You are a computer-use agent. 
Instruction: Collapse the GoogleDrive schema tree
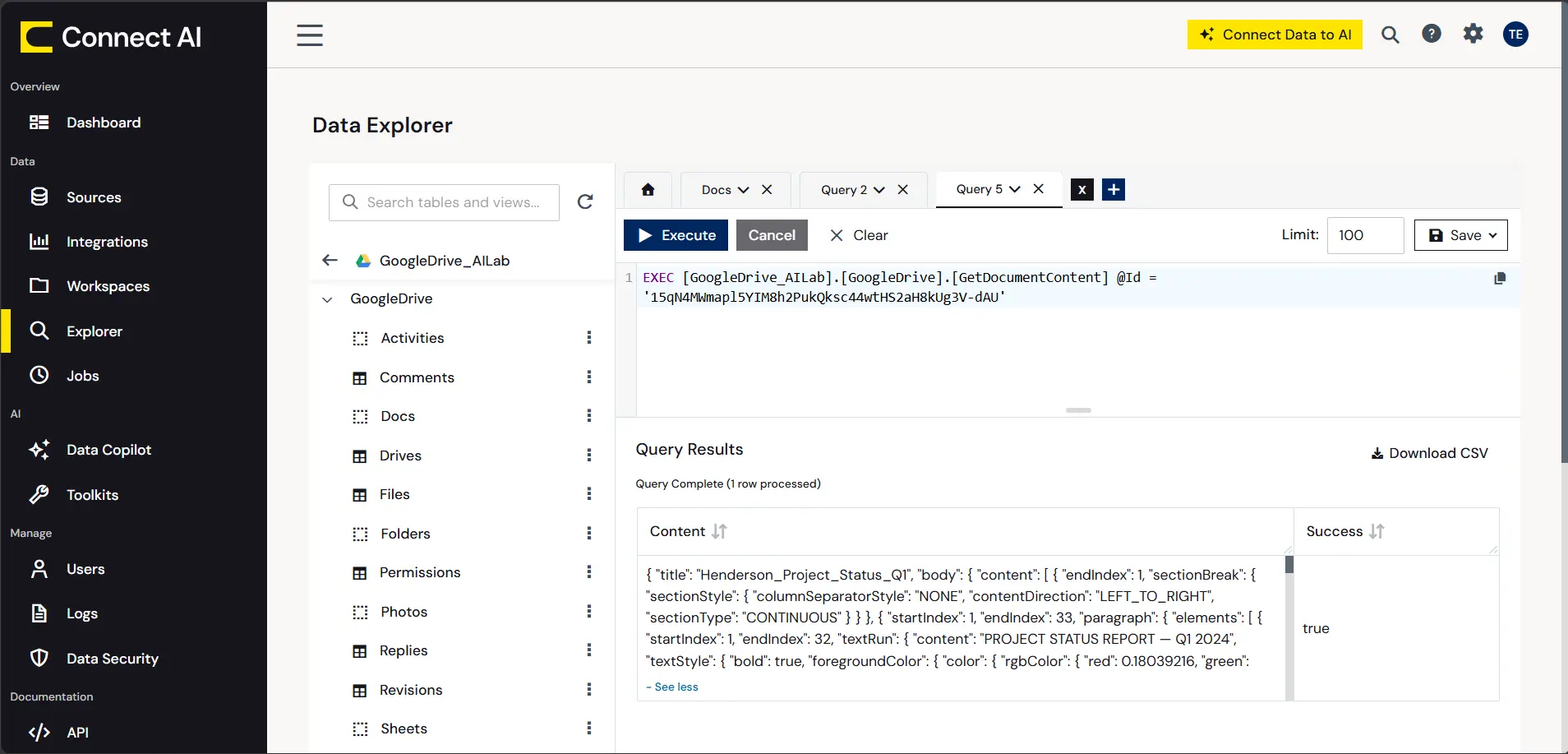[x=327, y=299]
